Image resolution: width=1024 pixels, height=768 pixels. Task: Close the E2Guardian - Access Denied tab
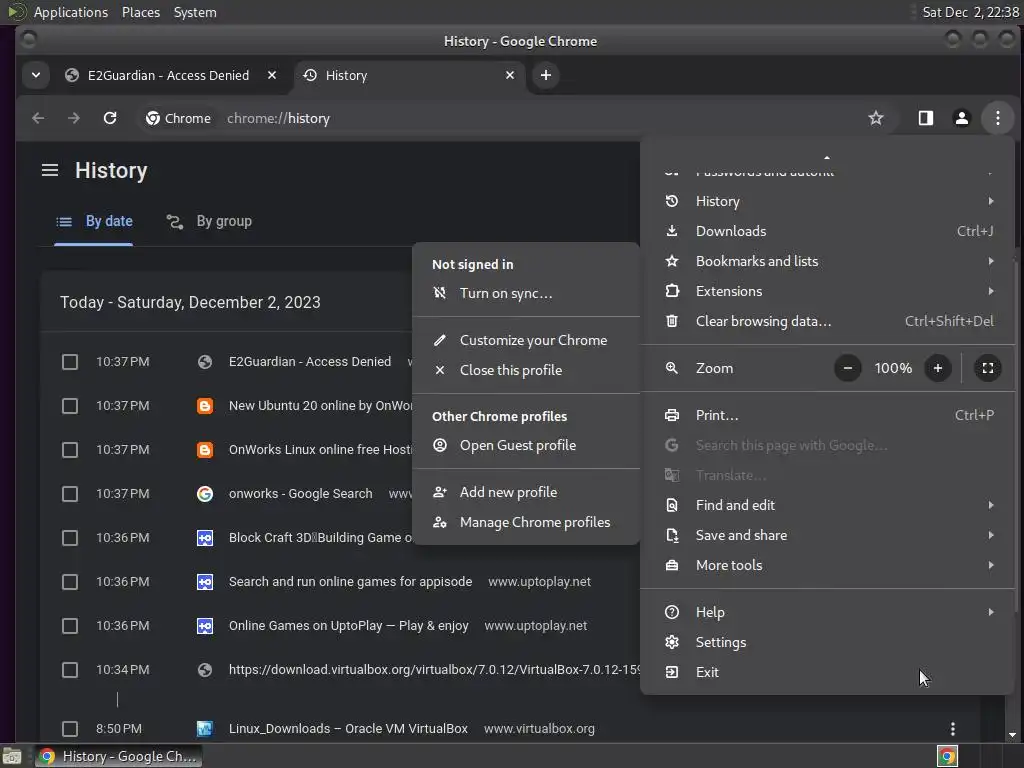[272, 75]
